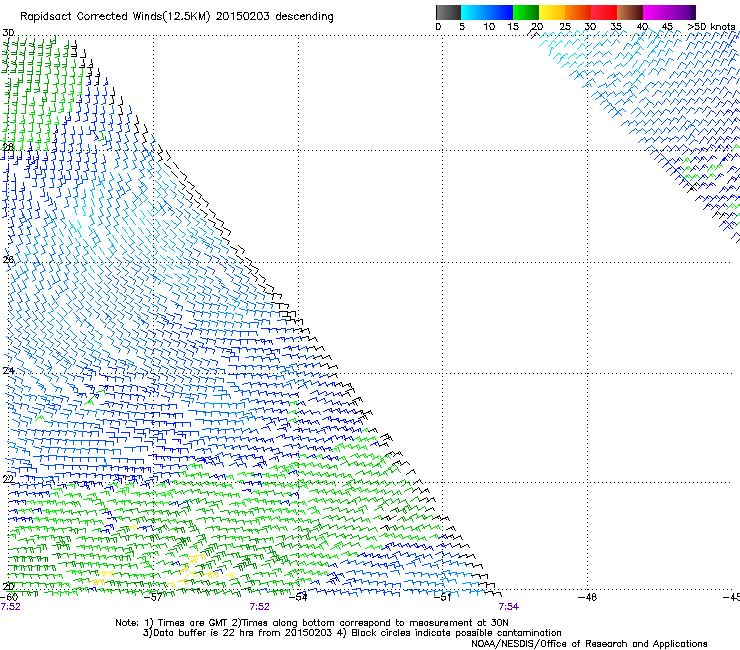Click the longitude label '-54' on the bottom axis

298,597
